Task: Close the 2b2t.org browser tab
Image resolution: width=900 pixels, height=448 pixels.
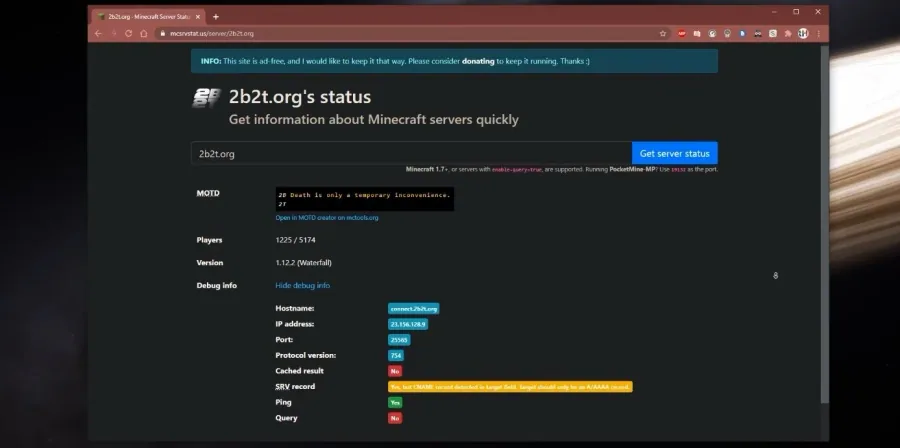Action: click(x=197, y=17)
